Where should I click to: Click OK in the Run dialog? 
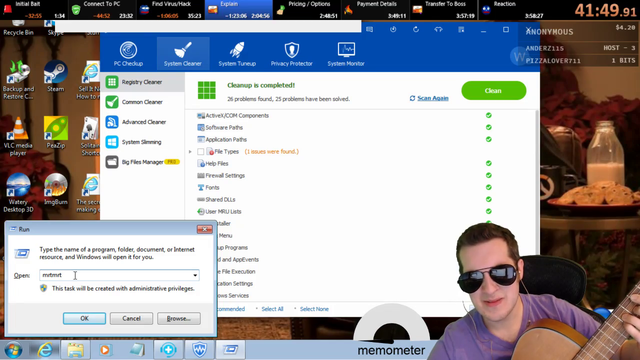(x=84, y=318)
